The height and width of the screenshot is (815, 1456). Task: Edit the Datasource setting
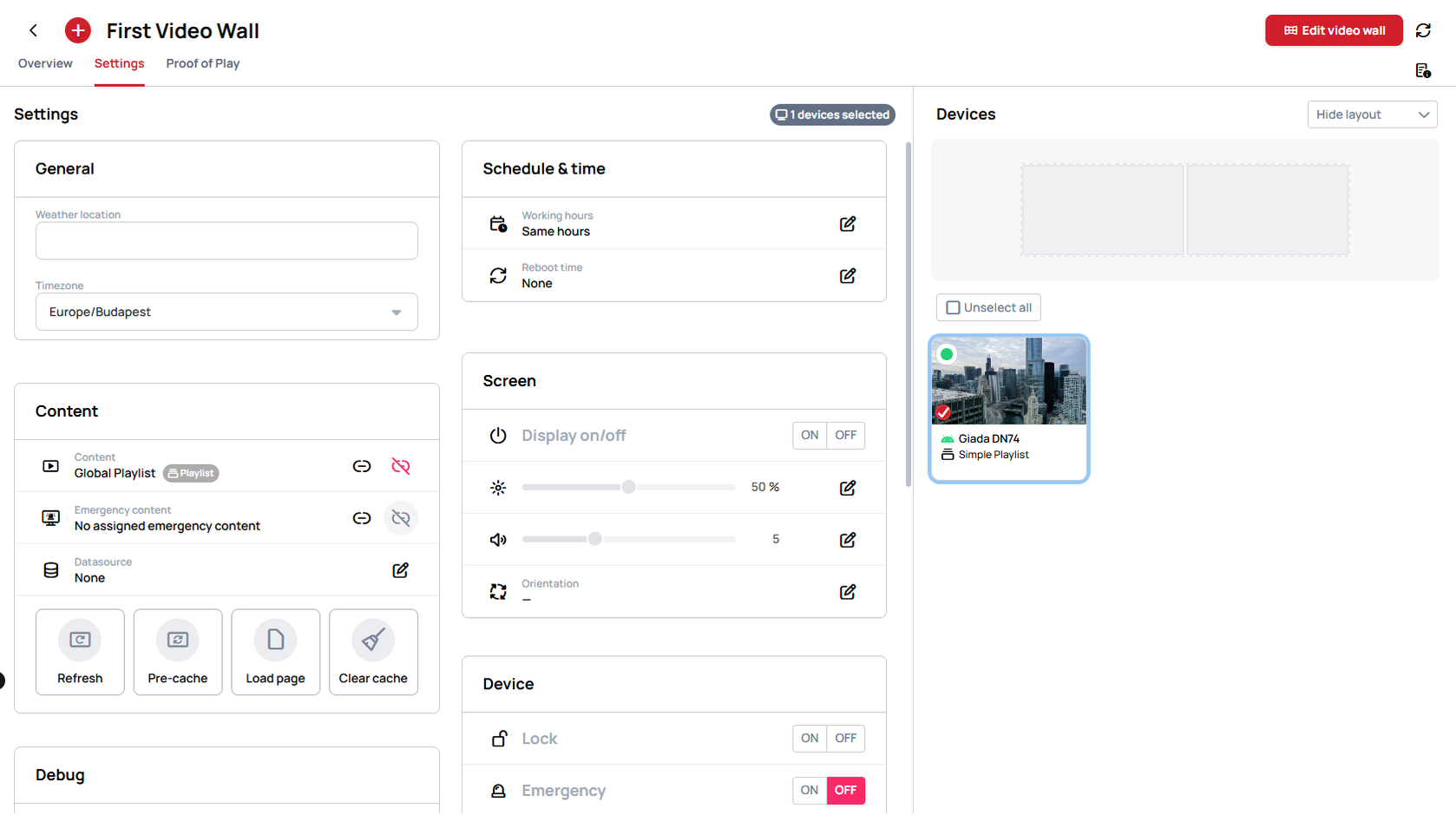401,570
